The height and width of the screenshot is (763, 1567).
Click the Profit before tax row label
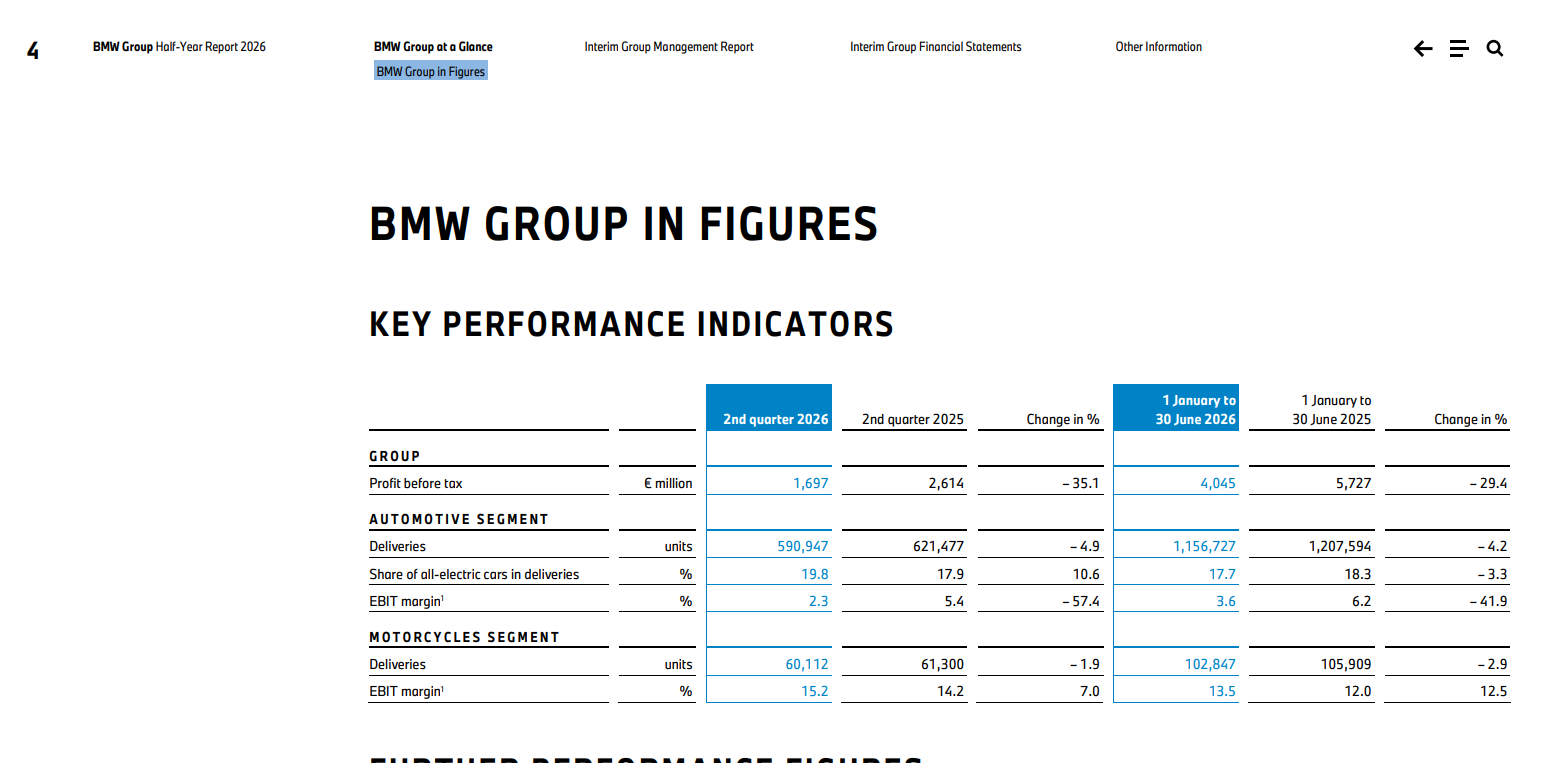point(416,484)
